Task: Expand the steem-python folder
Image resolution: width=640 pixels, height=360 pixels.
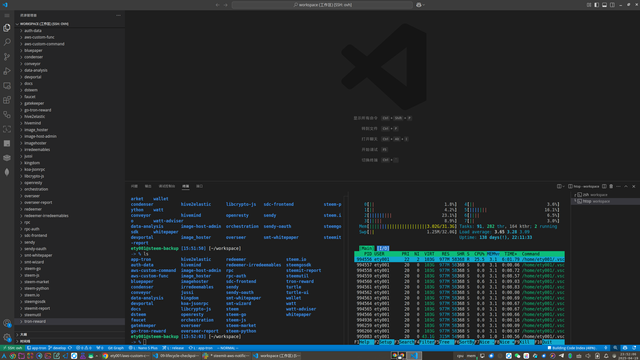Action: [x=70, y=289]
